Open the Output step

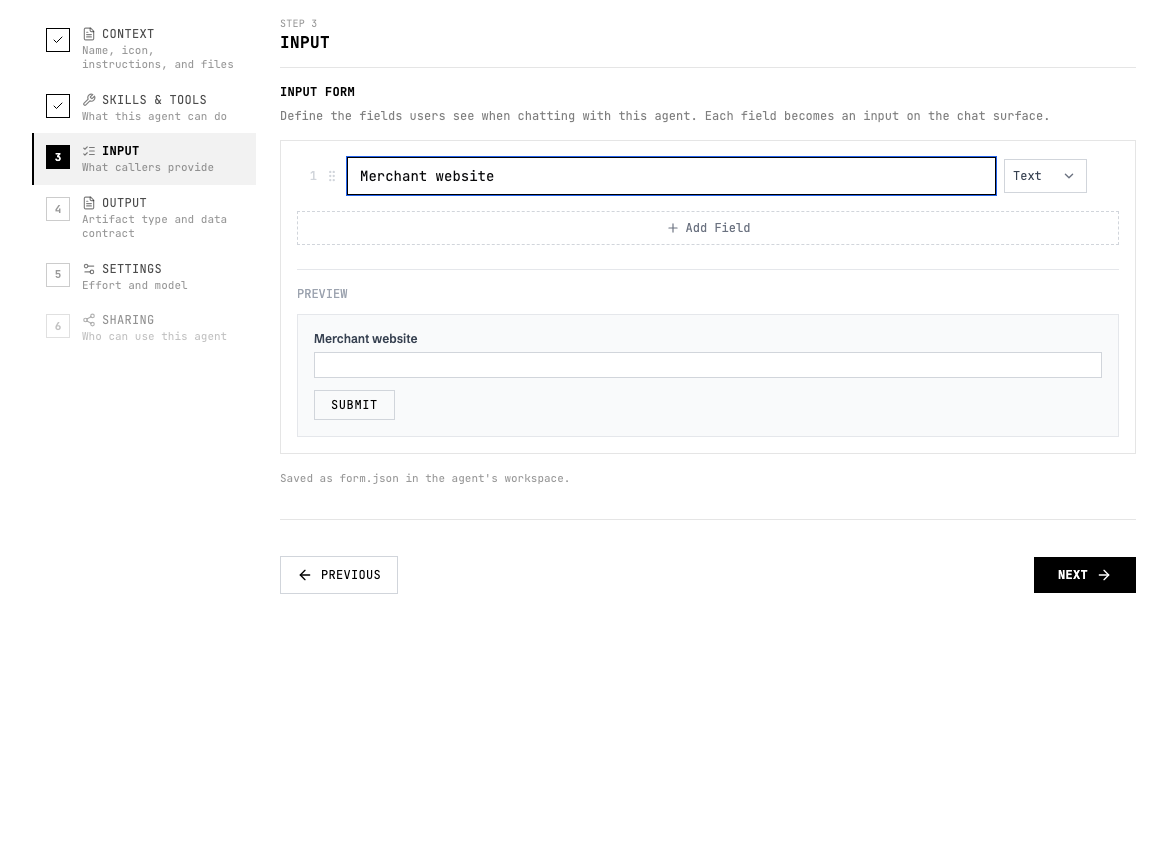[x=145, y=217]
